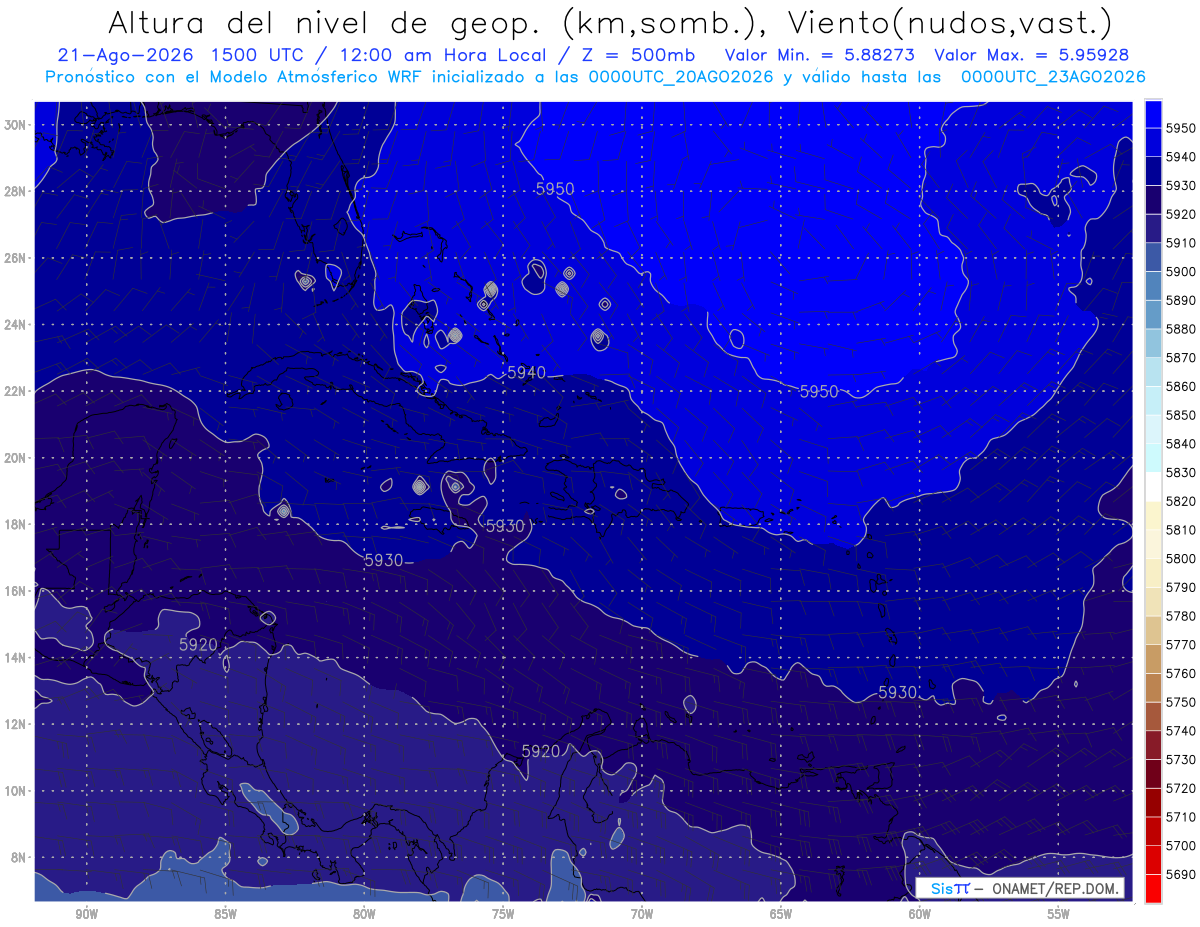Click the 90W longitude axis label
Viewport: 1200px width, 927px height.
(x=87, y=914)
